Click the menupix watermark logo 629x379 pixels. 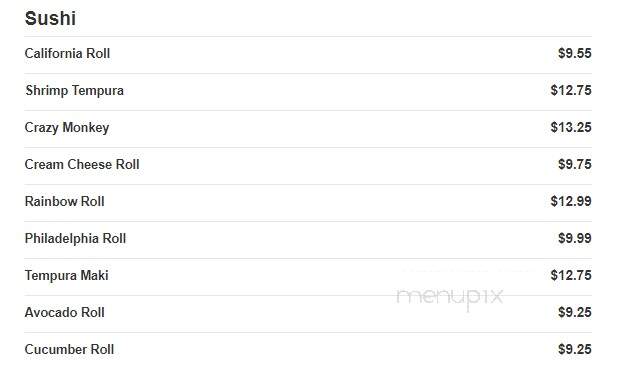point(449,298)
